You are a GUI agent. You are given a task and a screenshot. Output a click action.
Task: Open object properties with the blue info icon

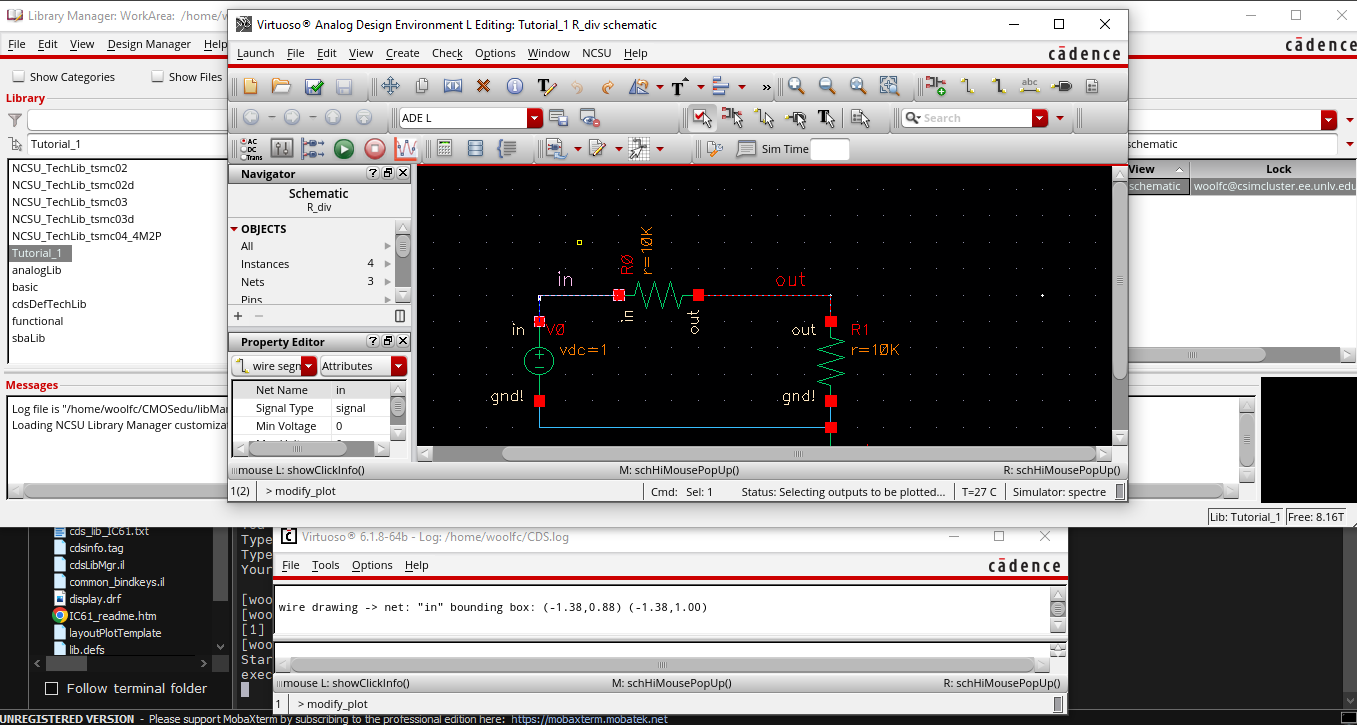515,87
